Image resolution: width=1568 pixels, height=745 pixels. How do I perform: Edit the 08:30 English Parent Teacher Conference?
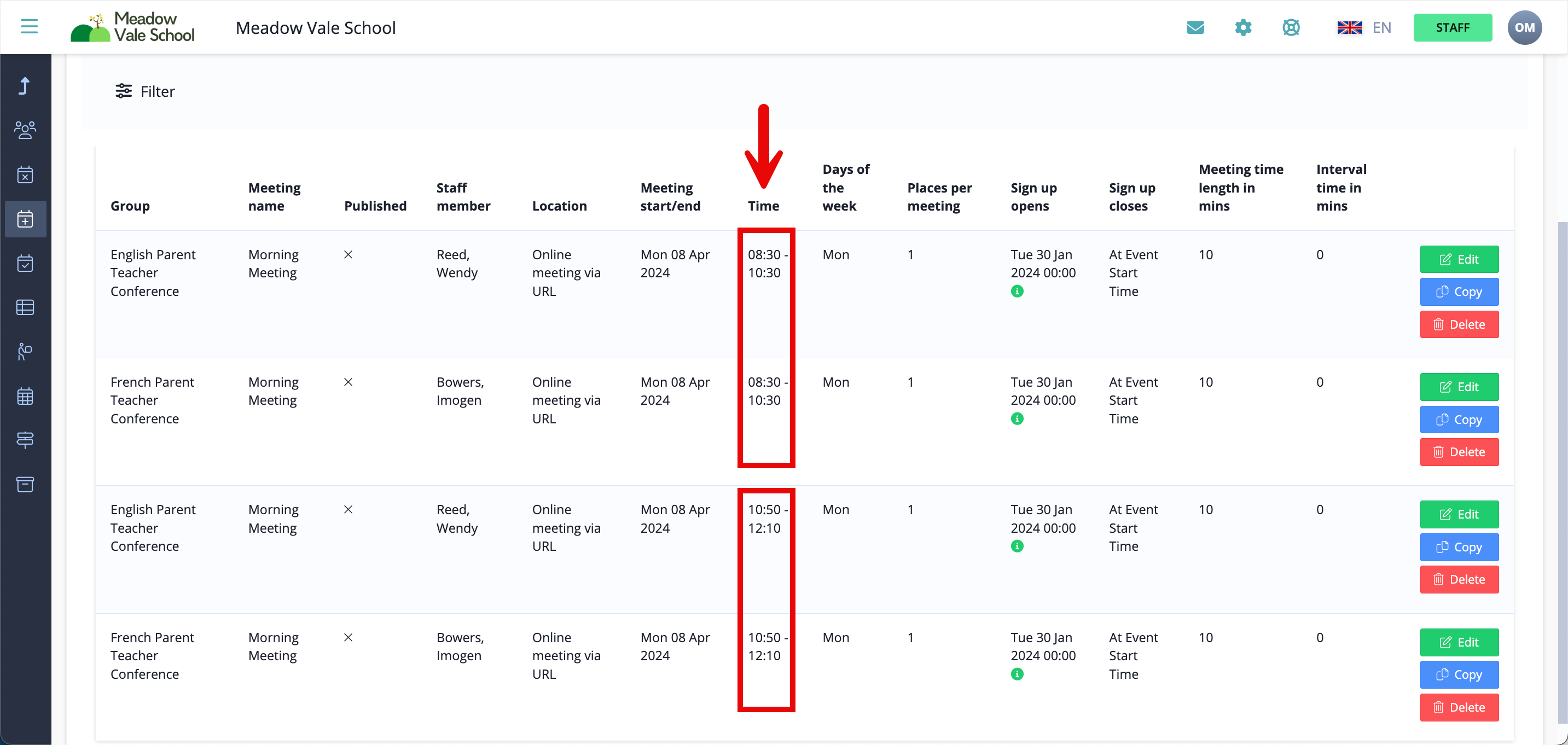point(1459,259)
